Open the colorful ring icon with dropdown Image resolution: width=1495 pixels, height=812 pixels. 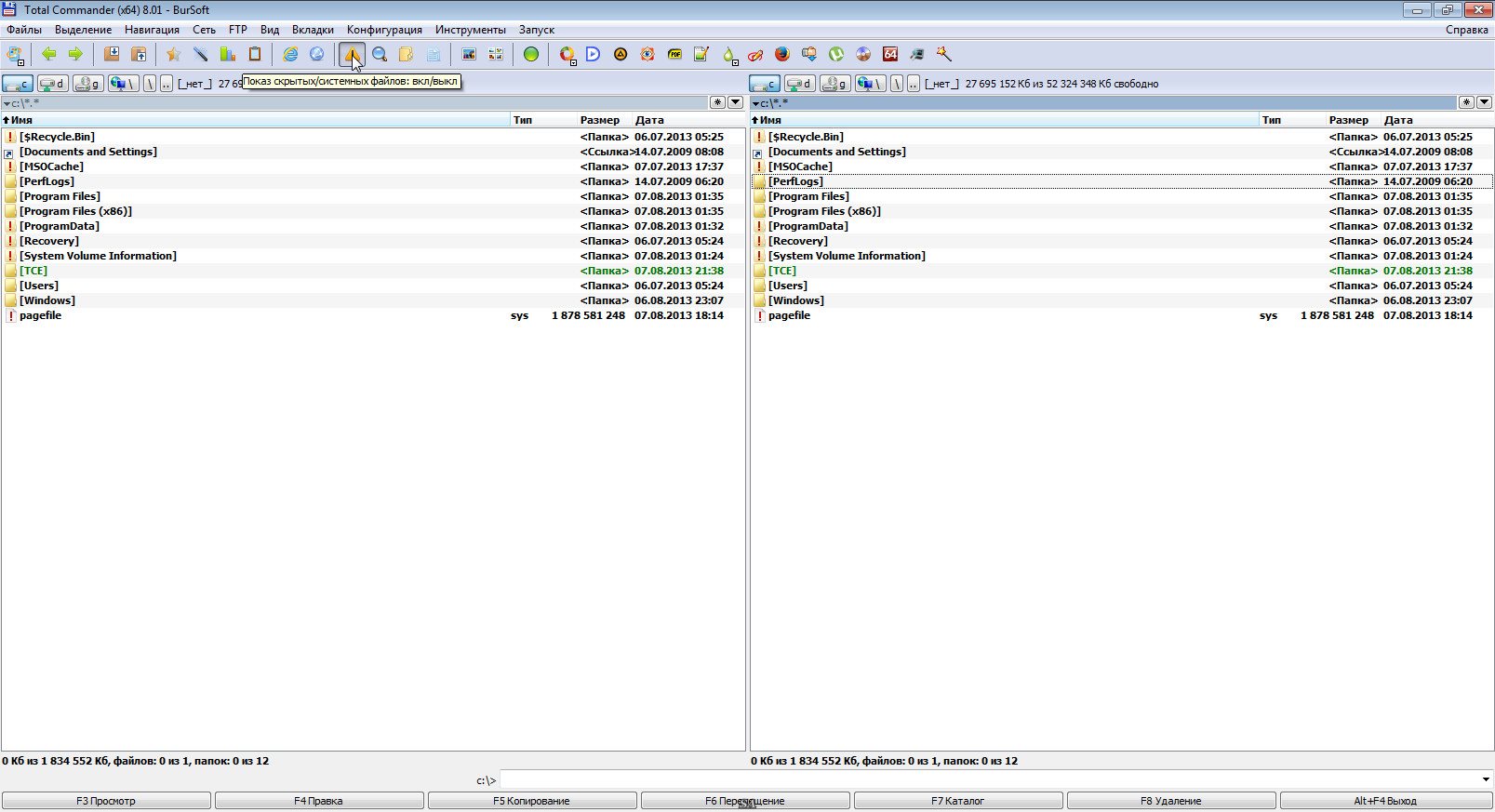coord(567,54)
